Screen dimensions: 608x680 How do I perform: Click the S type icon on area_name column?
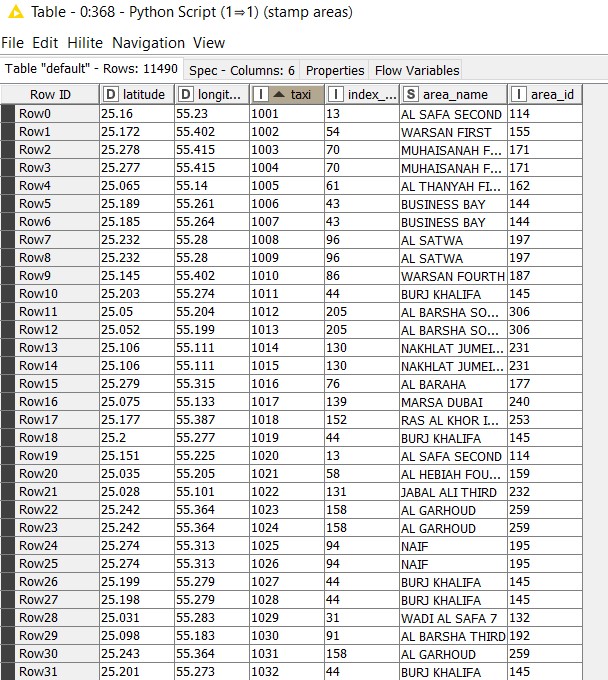pyautogui.click(x=411, y=94)
